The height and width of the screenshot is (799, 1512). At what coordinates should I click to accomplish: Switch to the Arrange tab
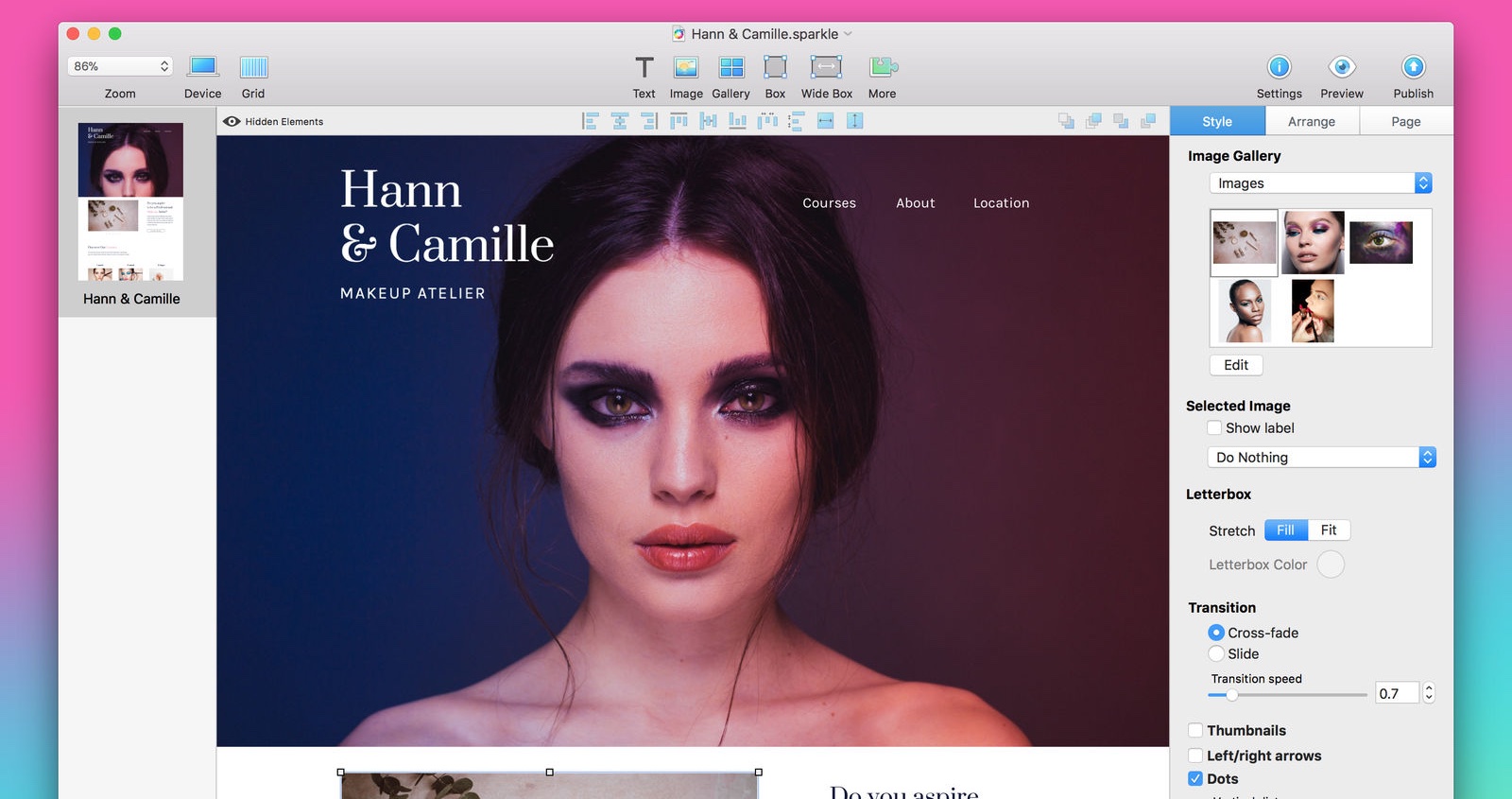1311,122
